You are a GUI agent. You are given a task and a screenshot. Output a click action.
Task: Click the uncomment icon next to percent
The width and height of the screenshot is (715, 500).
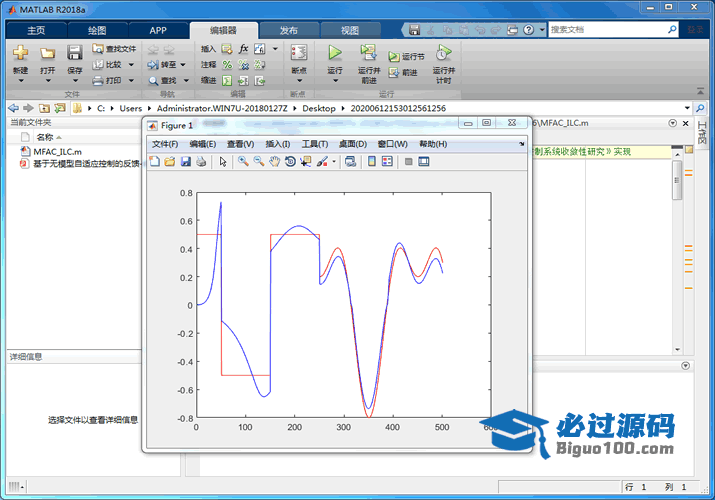tap(244, 65)
